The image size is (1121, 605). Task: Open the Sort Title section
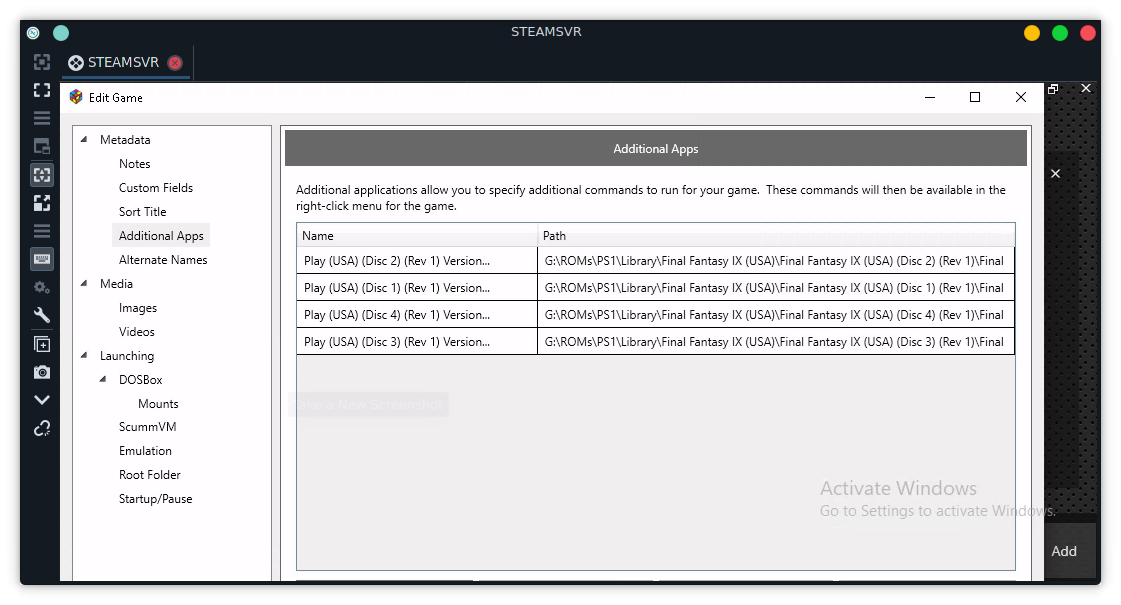(x=142, y=212)
